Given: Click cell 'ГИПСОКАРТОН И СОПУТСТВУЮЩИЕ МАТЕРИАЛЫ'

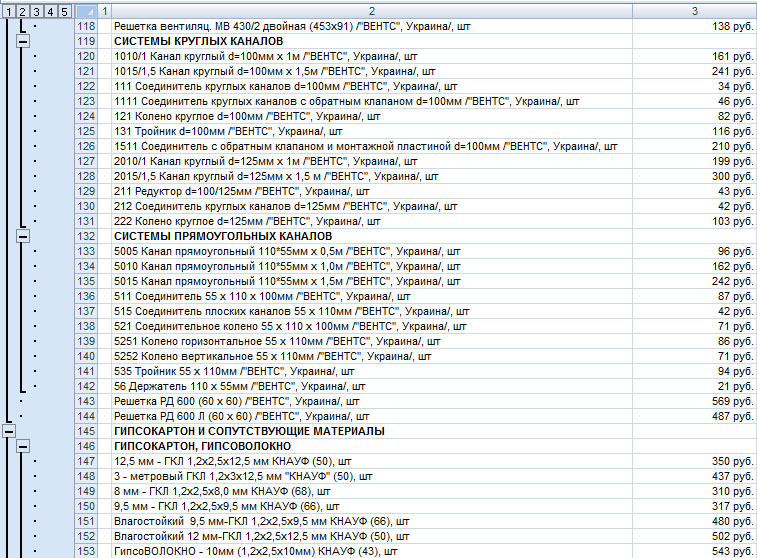Looking at the screenshot, I should click(372, 431).
